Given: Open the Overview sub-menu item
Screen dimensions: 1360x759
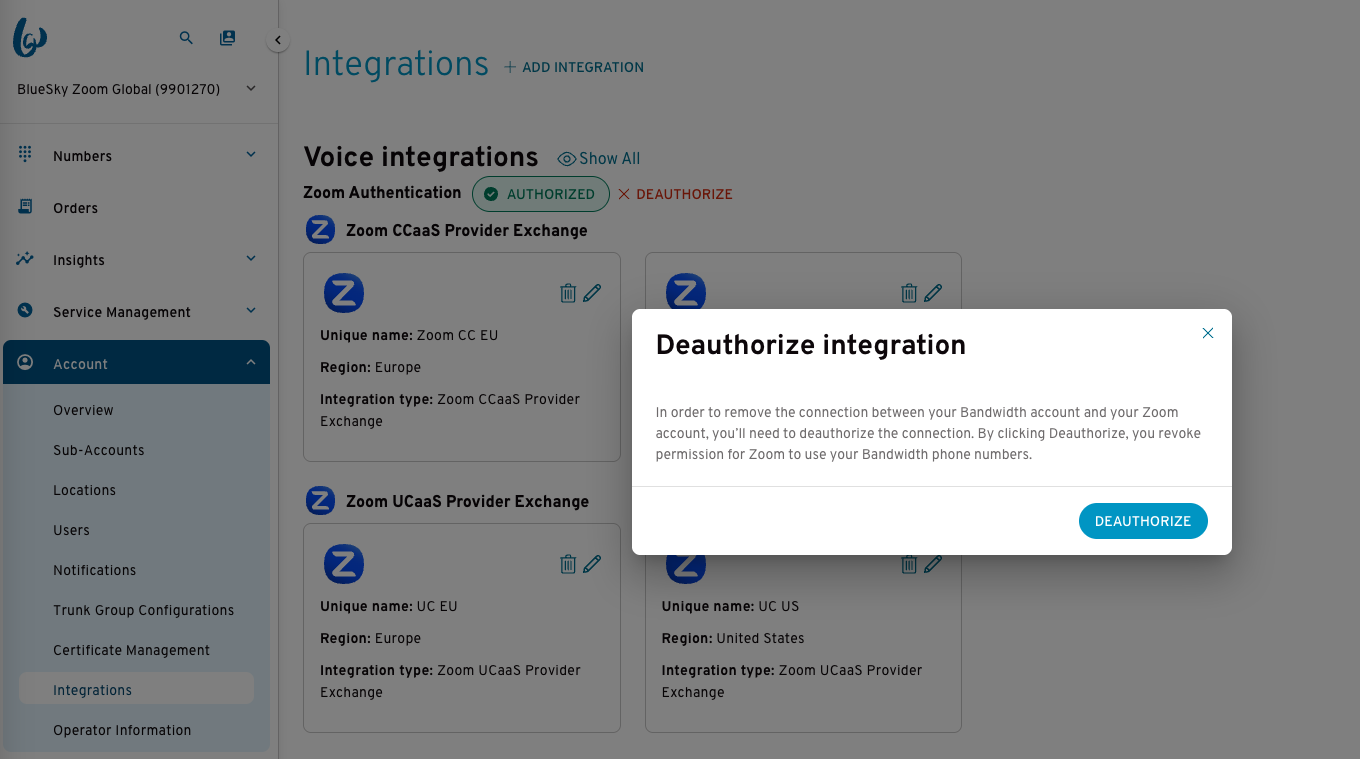Looking at the screenshot, I should tap(83, 410).
